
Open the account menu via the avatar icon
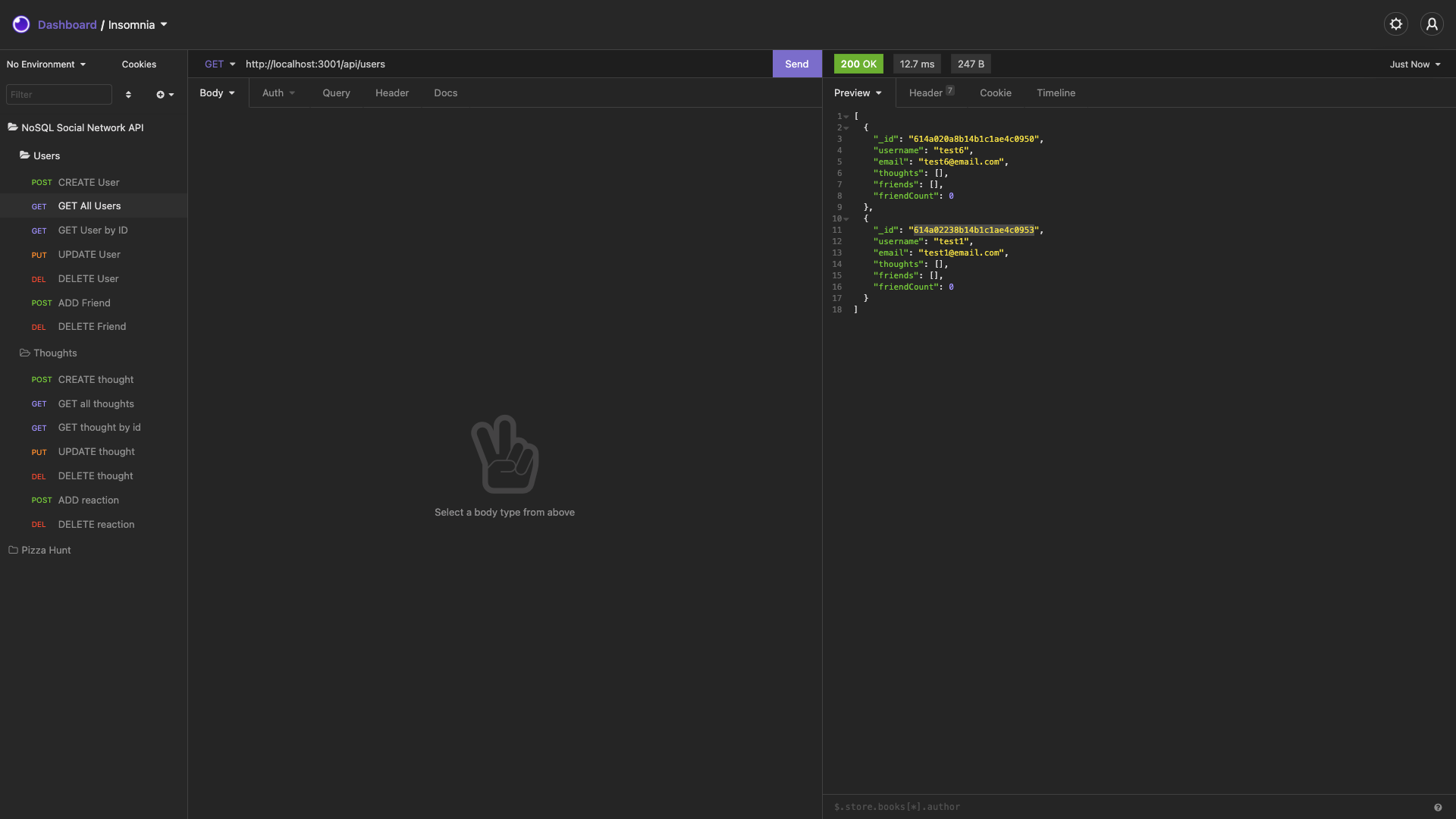(x=1432, y=24)
